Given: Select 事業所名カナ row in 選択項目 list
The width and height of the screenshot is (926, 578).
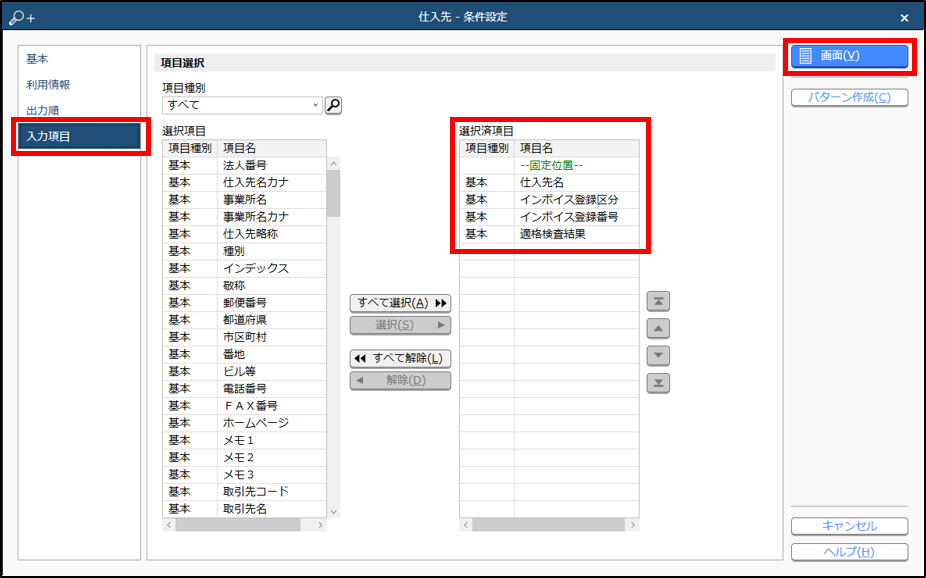Looking at the screenshot, I should 244,217.
